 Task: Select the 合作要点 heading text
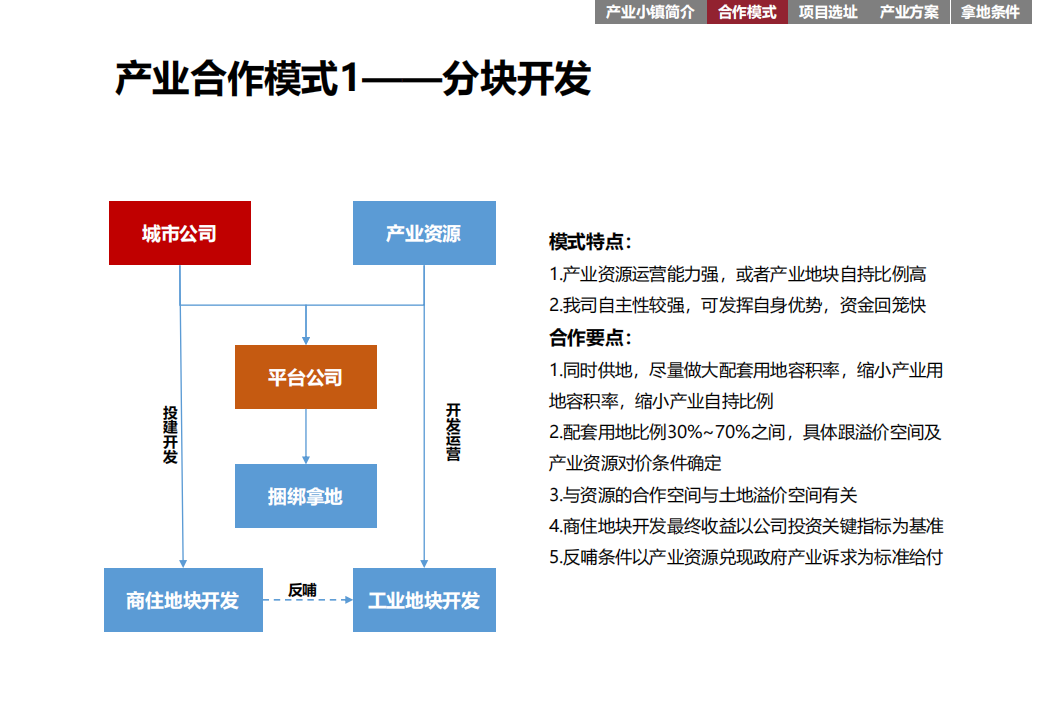(x=590, y=338)
